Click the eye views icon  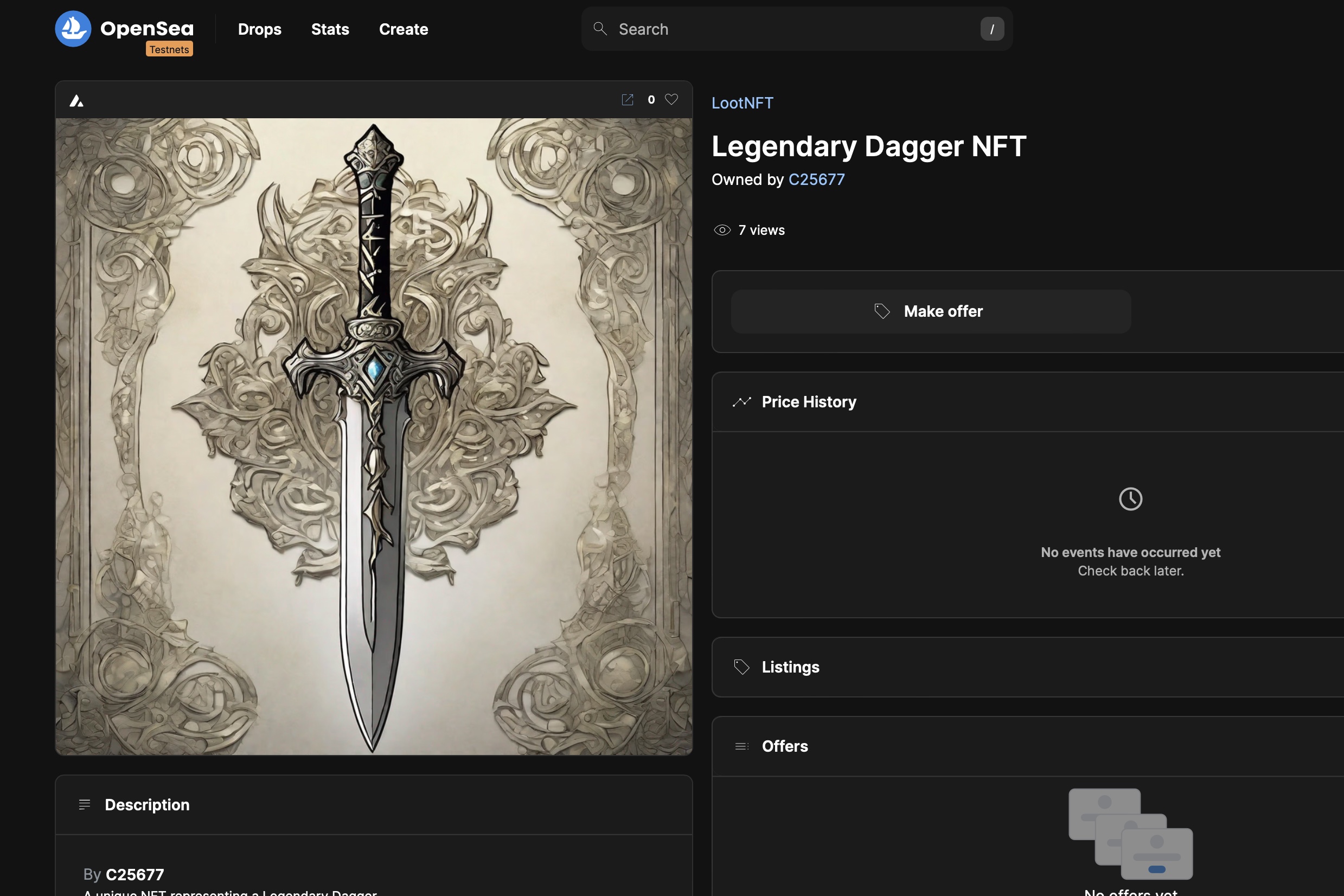point(722,231)
